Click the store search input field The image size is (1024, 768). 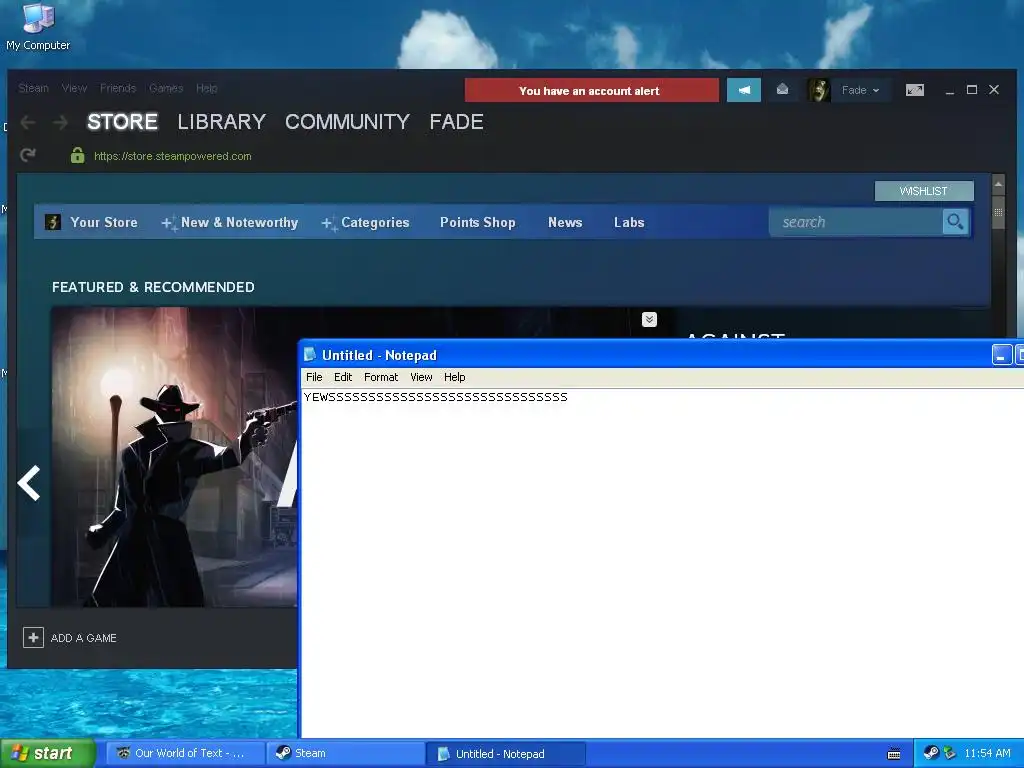(x=856, y=222)
